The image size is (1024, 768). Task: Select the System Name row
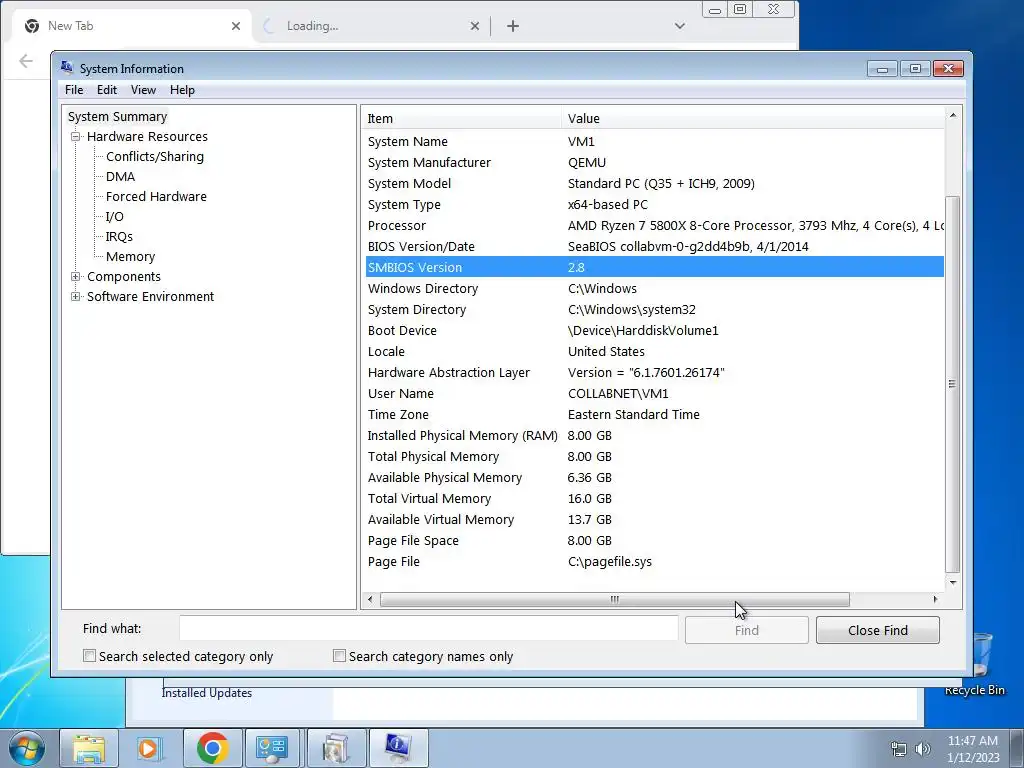[654, 142]
